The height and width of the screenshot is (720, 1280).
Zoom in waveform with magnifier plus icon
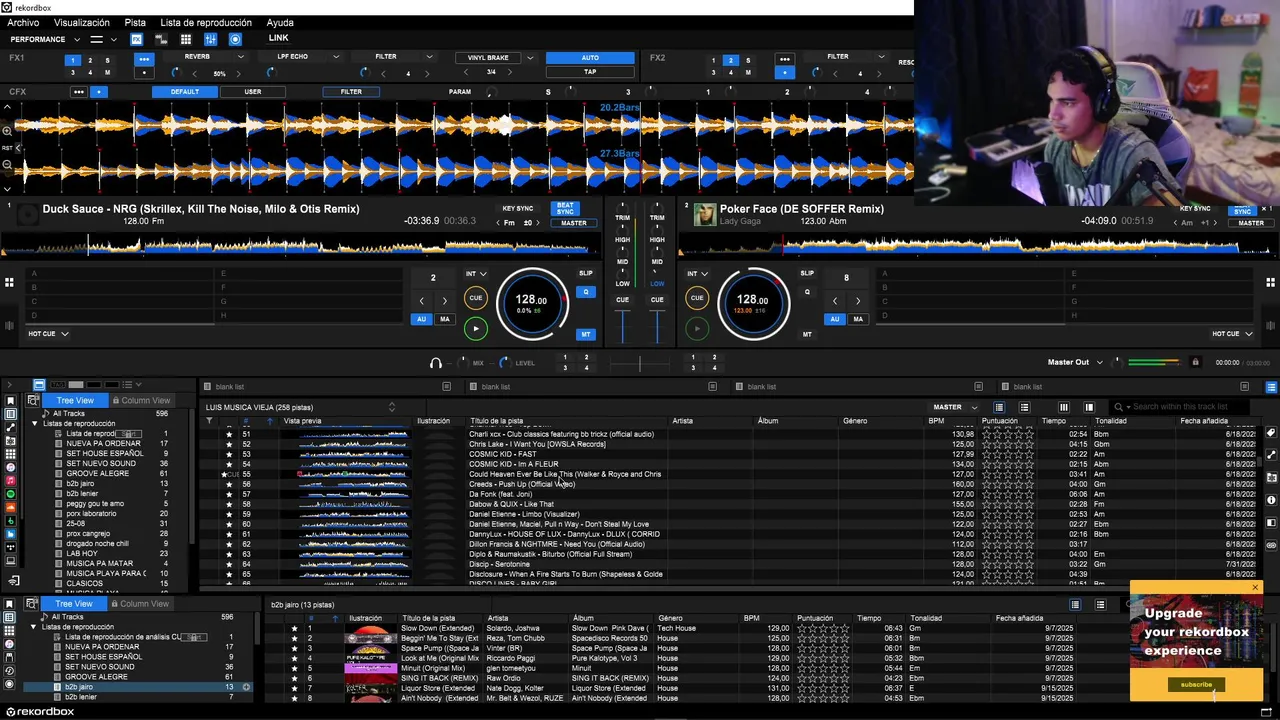pyautogui.click(x=7, y=131)
